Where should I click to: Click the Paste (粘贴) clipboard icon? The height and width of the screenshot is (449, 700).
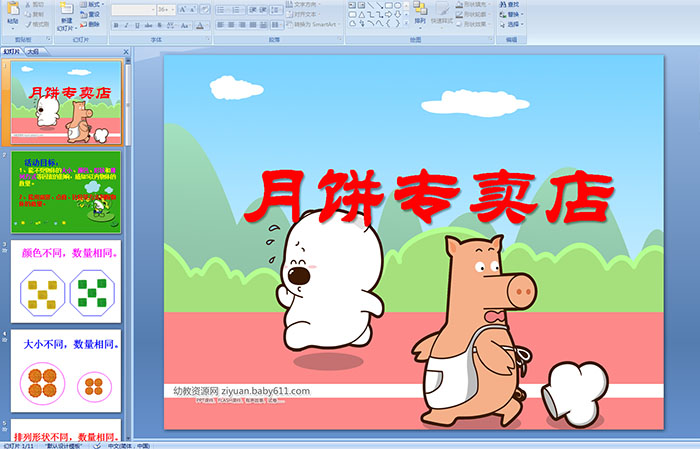13,8
